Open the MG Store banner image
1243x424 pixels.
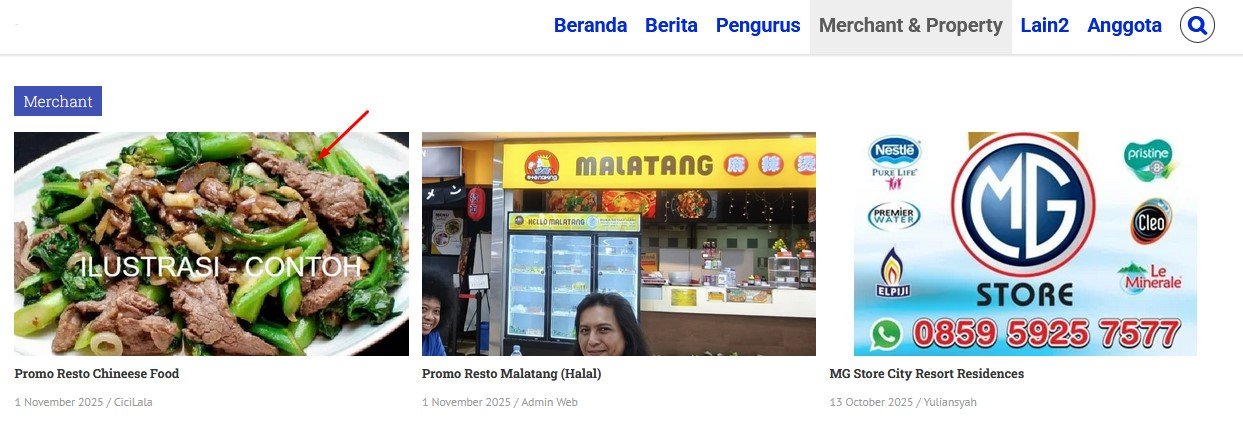(1026, 244)
